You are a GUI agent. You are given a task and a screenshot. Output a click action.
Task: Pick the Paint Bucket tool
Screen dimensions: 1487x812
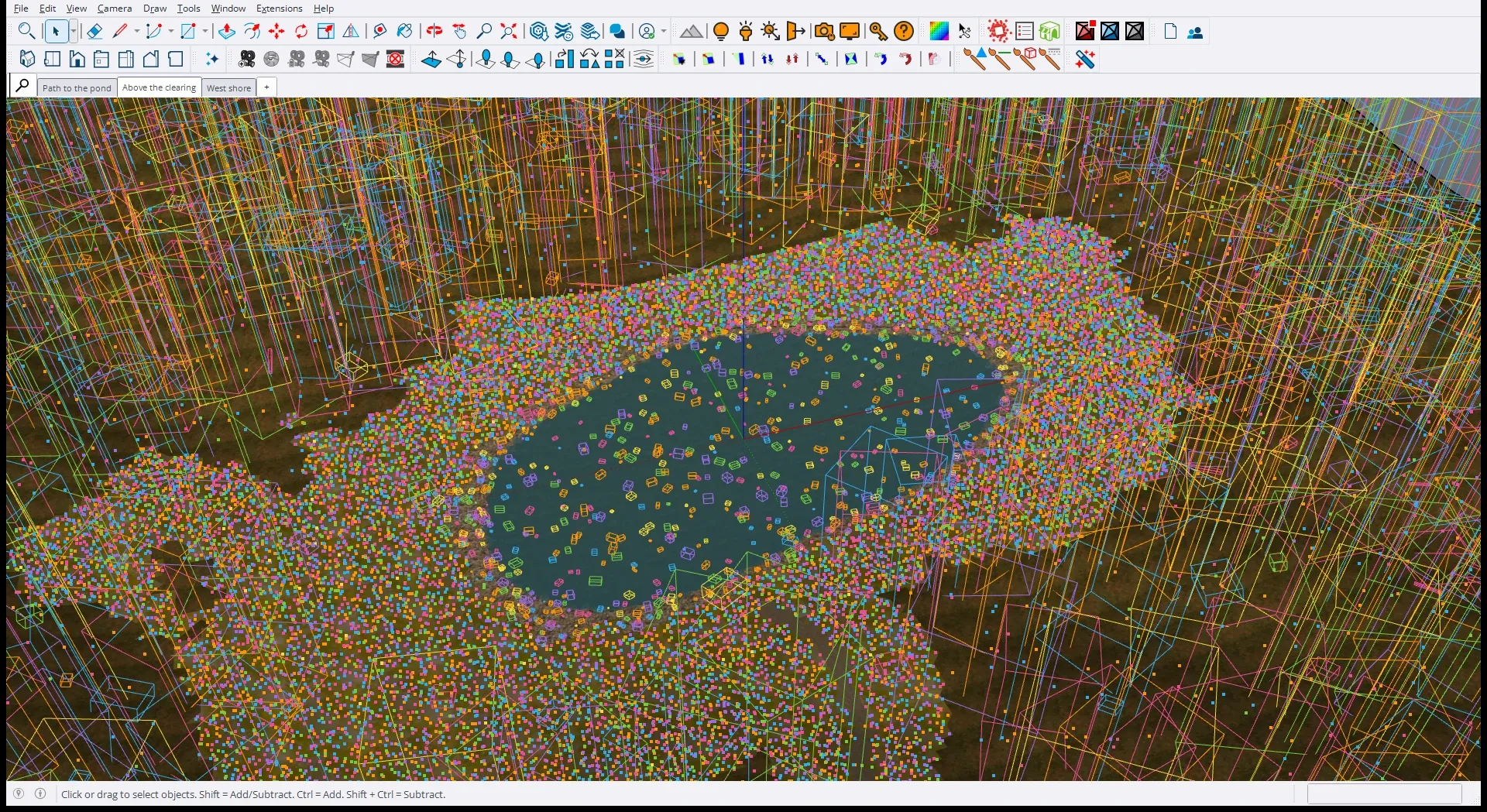404,32
